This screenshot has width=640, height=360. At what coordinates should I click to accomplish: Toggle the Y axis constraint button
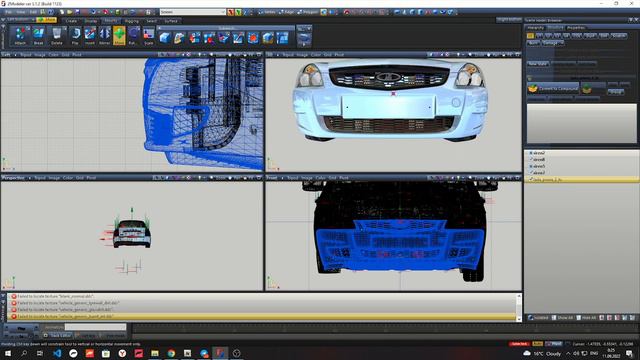pyautogui.click(x=238, y=12)
